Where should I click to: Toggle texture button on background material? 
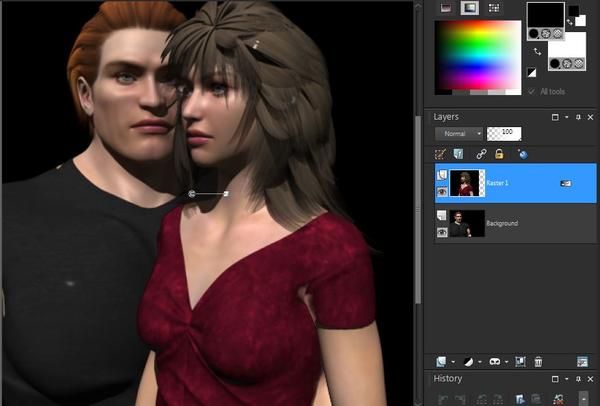tap(567, 64)
